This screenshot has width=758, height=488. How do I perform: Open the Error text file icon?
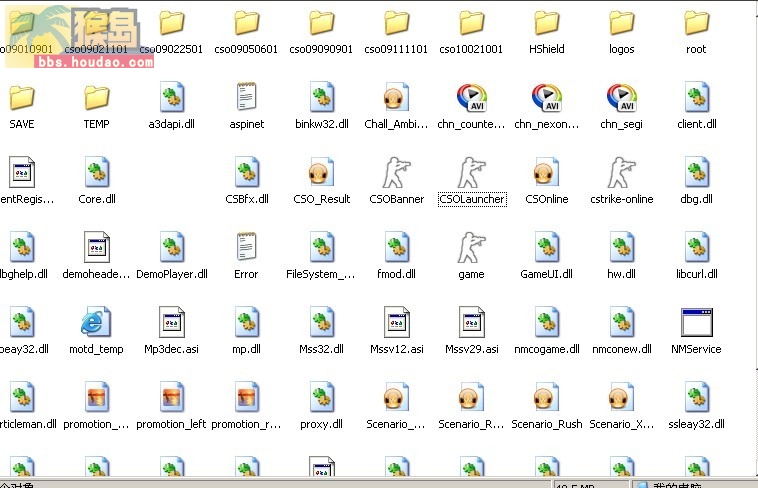pyautogui.click(x=247, y=247)
